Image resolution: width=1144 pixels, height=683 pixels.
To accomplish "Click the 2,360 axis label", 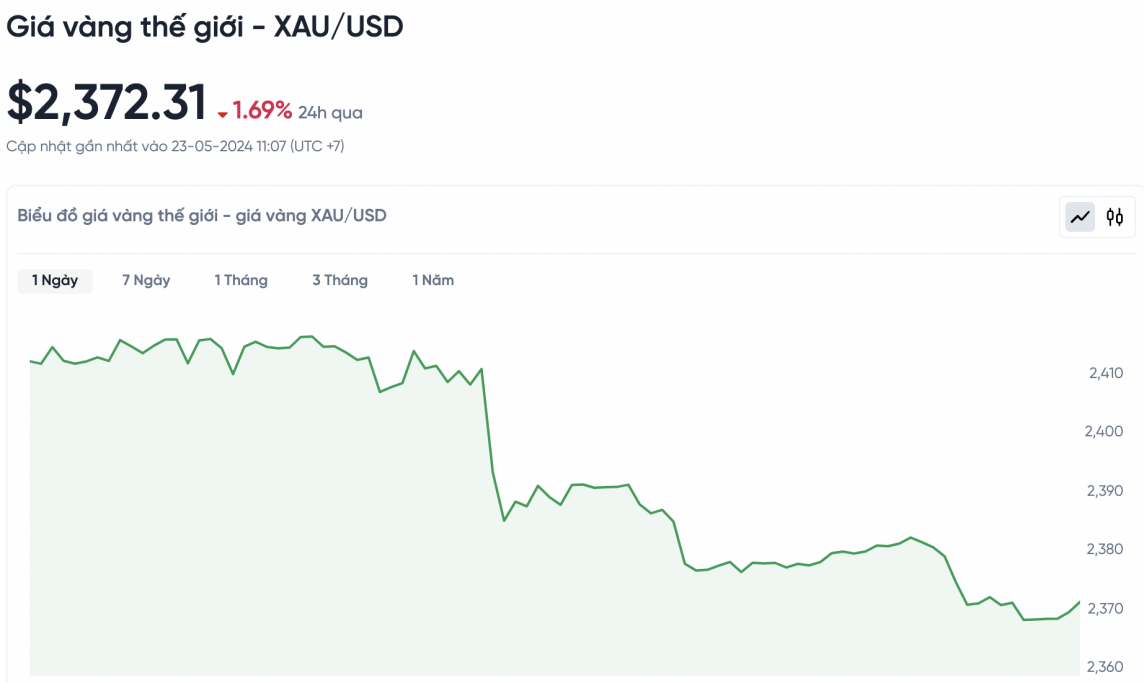I will coord(1105,667).
